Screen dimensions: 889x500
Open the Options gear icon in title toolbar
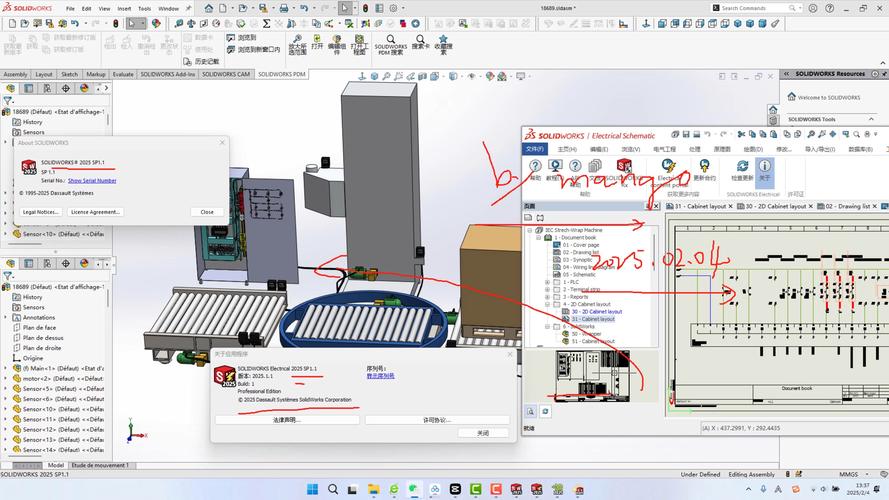click(x=393, y=9)
